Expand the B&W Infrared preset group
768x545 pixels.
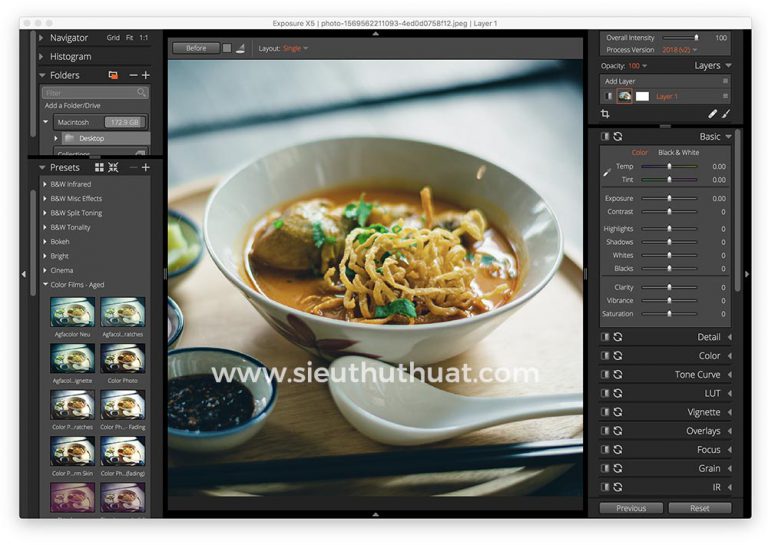coord(45,184)
